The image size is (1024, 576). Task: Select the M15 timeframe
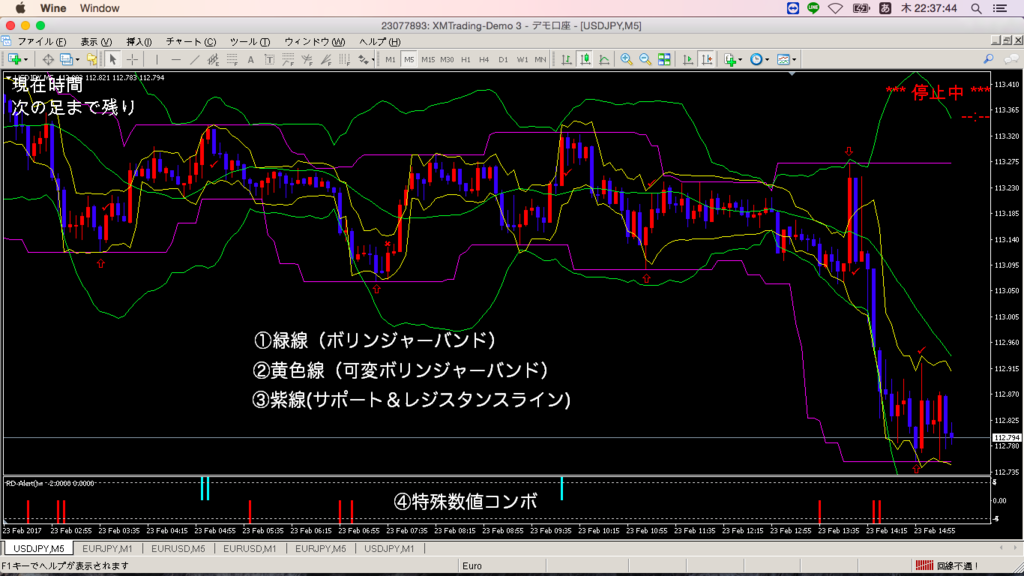pyautogui.click(x=428, y=59)
